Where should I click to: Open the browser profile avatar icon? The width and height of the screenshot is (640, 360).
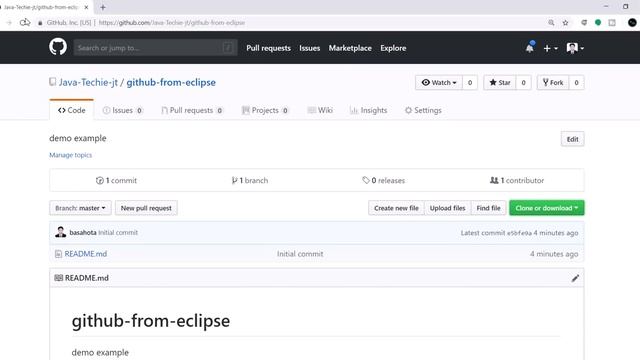point(632,23)
